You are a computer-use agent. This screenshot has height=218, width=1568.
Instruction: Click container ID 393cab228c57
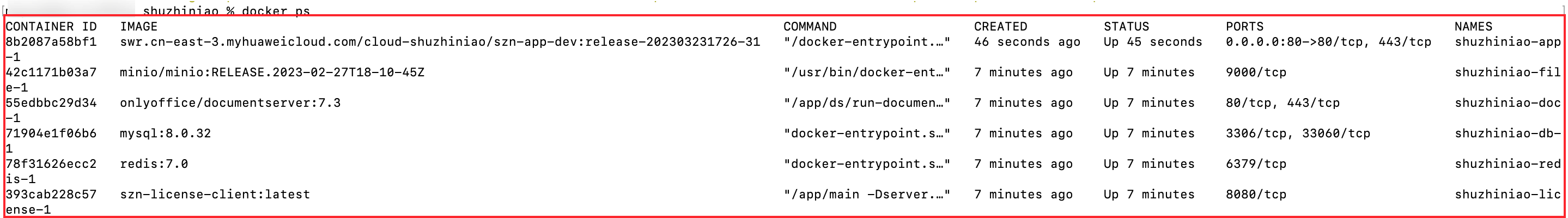pyautogui.click(x=51, y=194)
